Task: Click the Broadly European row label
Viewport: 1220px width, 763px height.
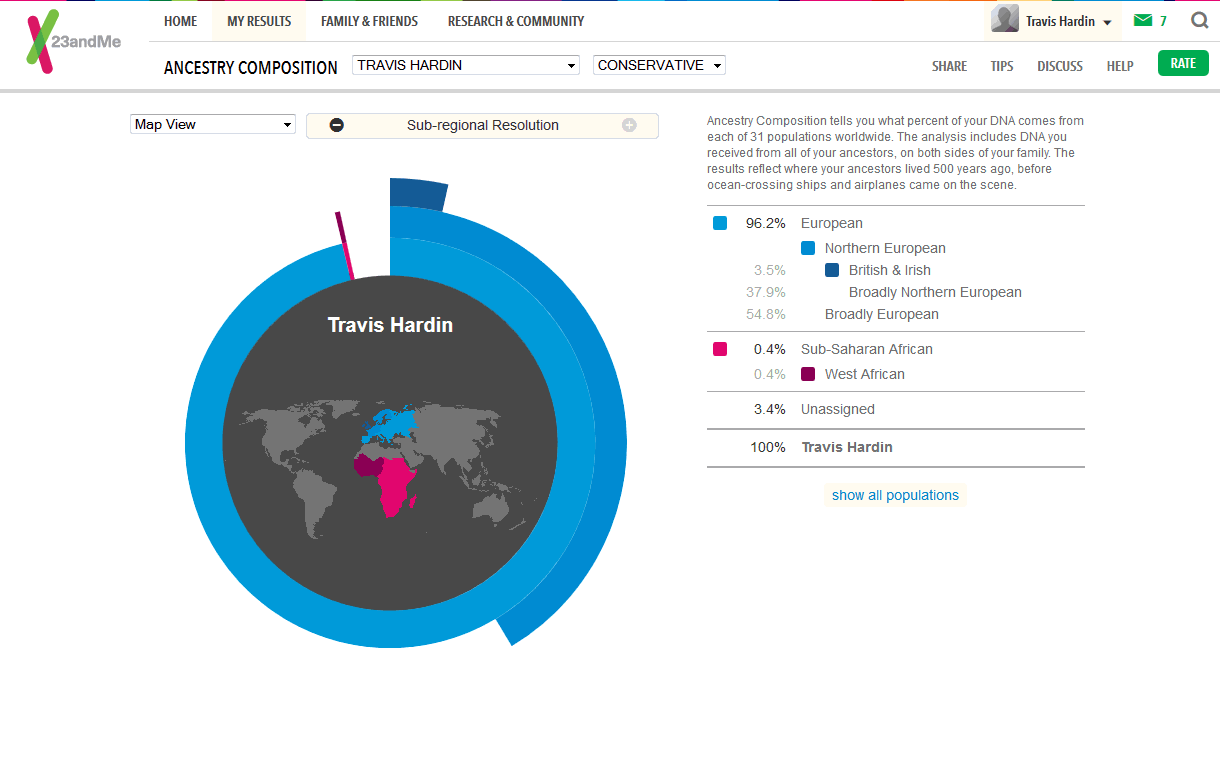Action: point(882,314)
